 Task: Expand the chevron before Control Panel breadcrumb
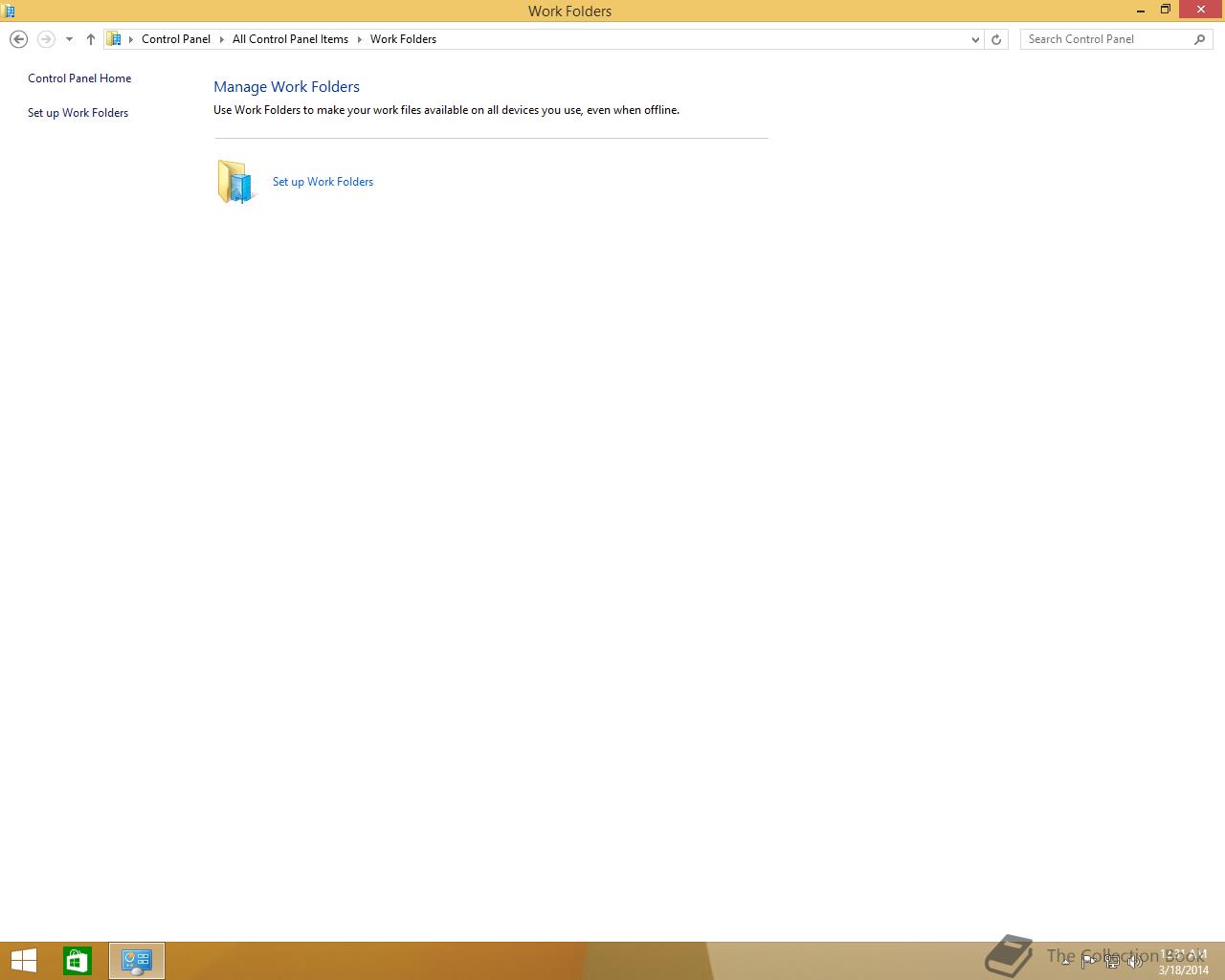[x=131, y=39]
